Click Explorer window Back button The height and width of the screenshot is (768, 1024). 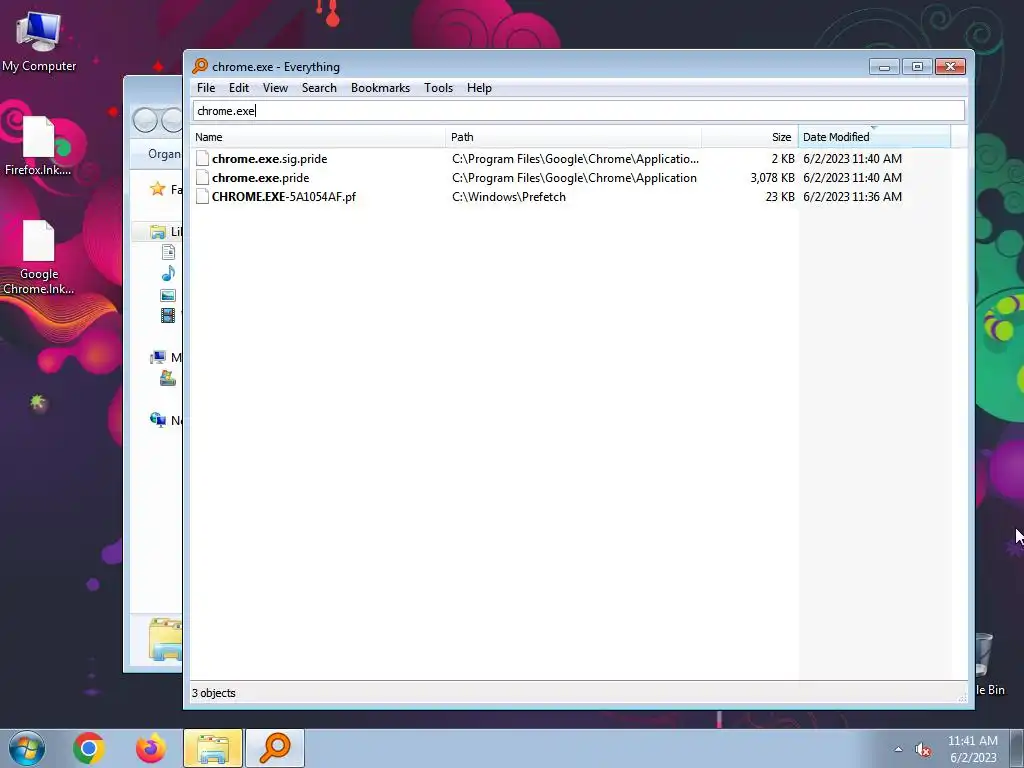(x=145, y=120)
